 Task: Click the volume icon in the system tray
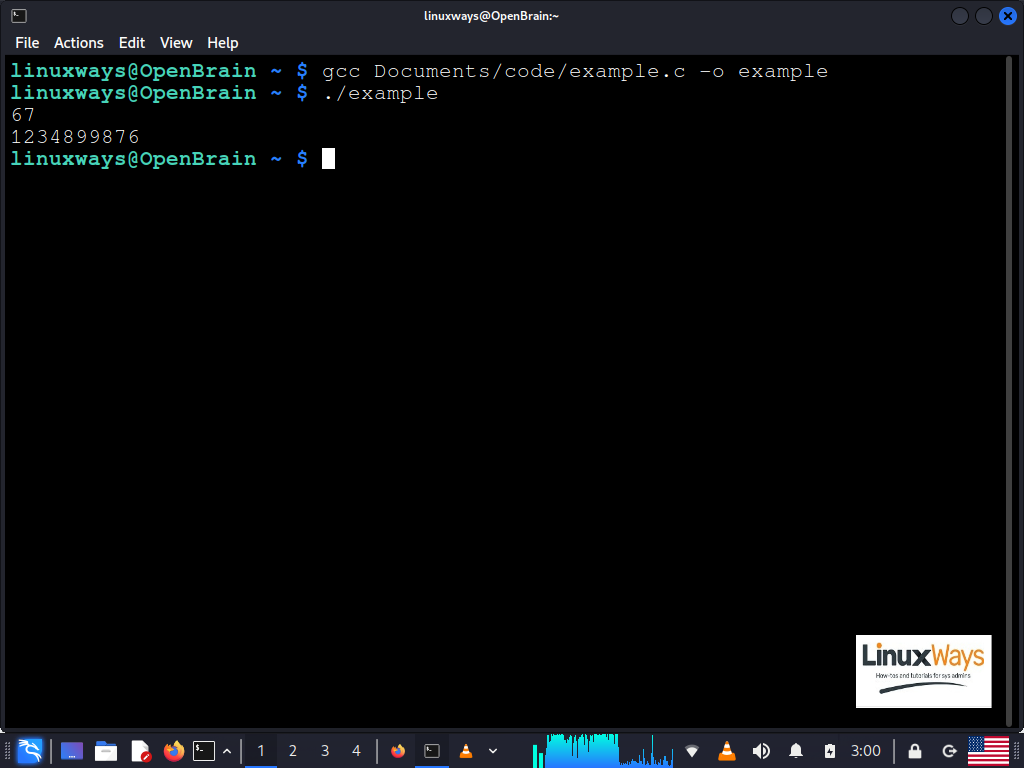click(x=760, y=750)
